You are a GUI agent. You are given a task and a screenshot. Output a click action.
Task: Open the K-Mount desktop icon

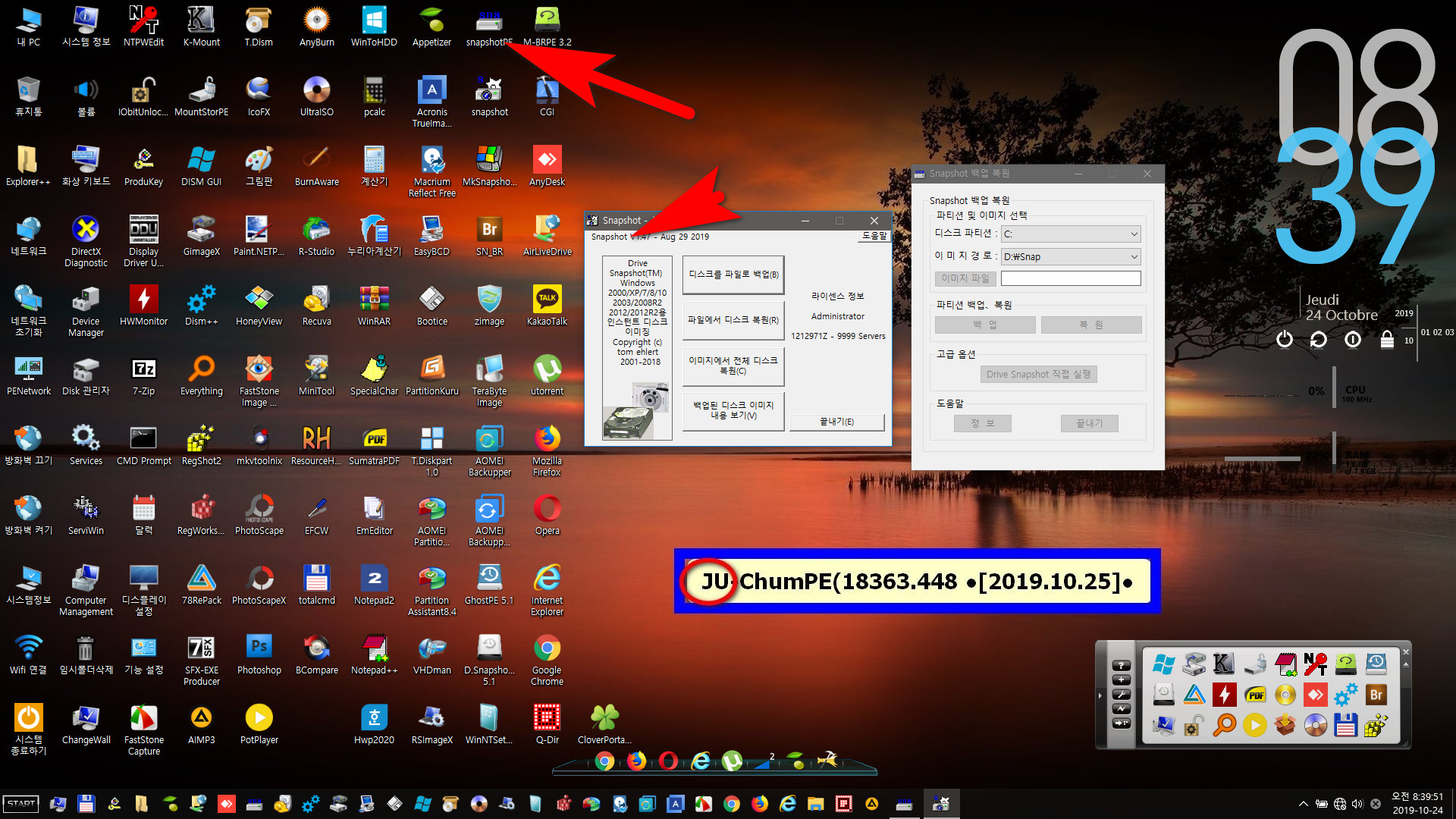tap(201, 26)
